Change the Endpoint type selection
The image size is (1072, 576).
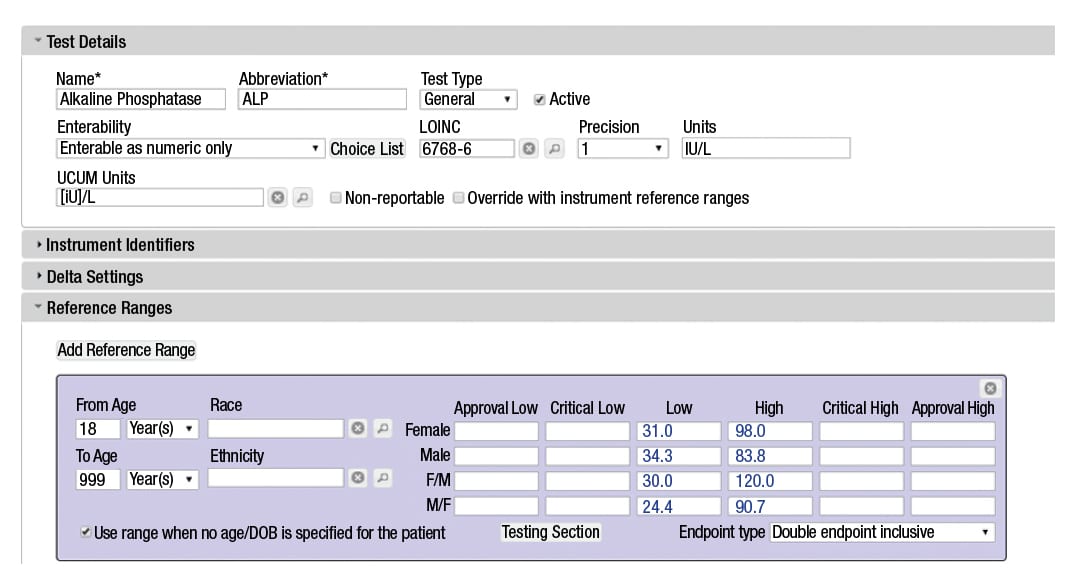tap(882, 533)
